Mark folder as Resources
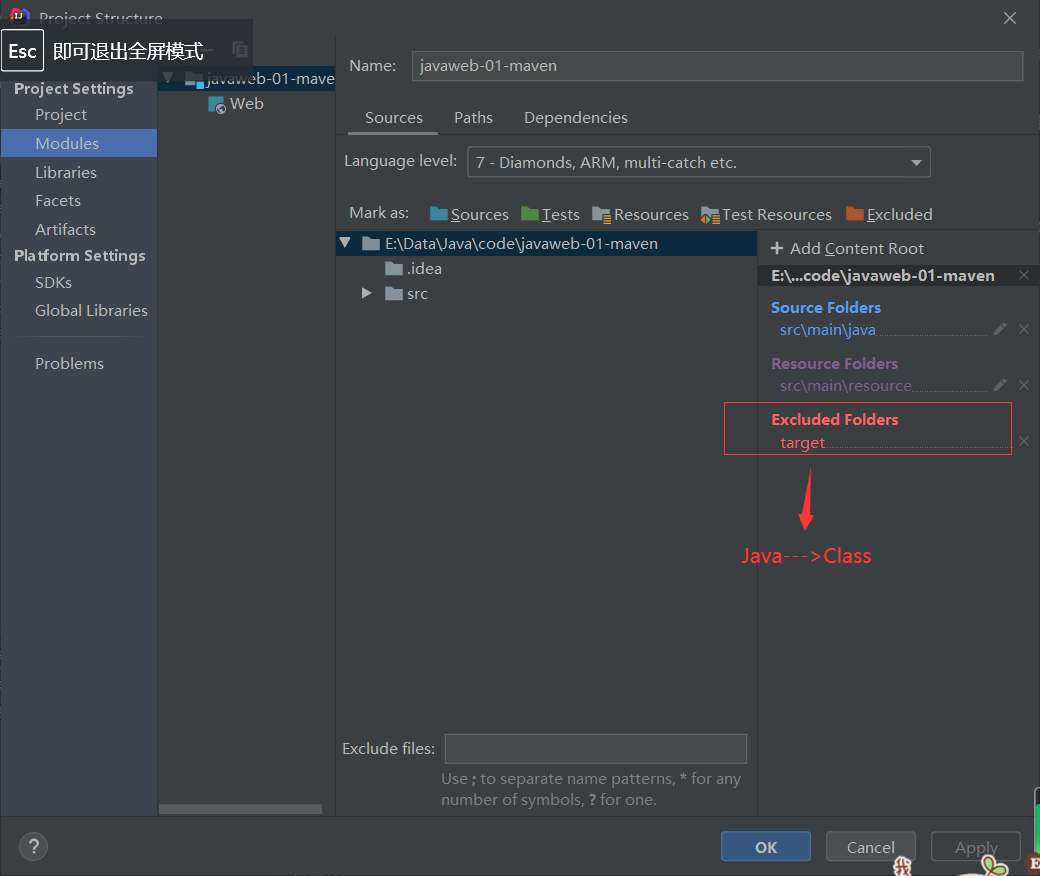1040x876 pixels. pyautogui.click(x=640, y=214)
